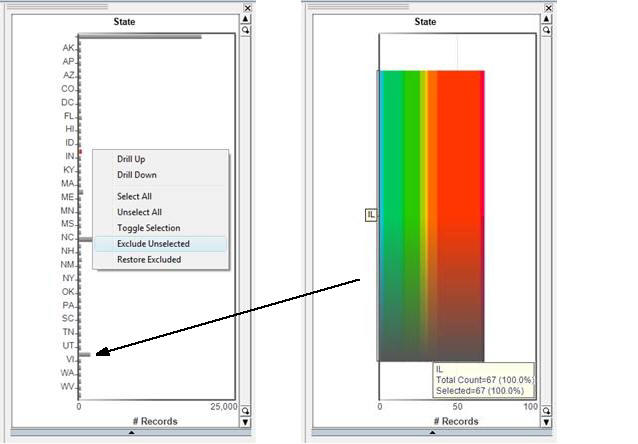Choose Drill Down from the context menu
This screenshot has width=638, height=444.
tap(137, 175)
